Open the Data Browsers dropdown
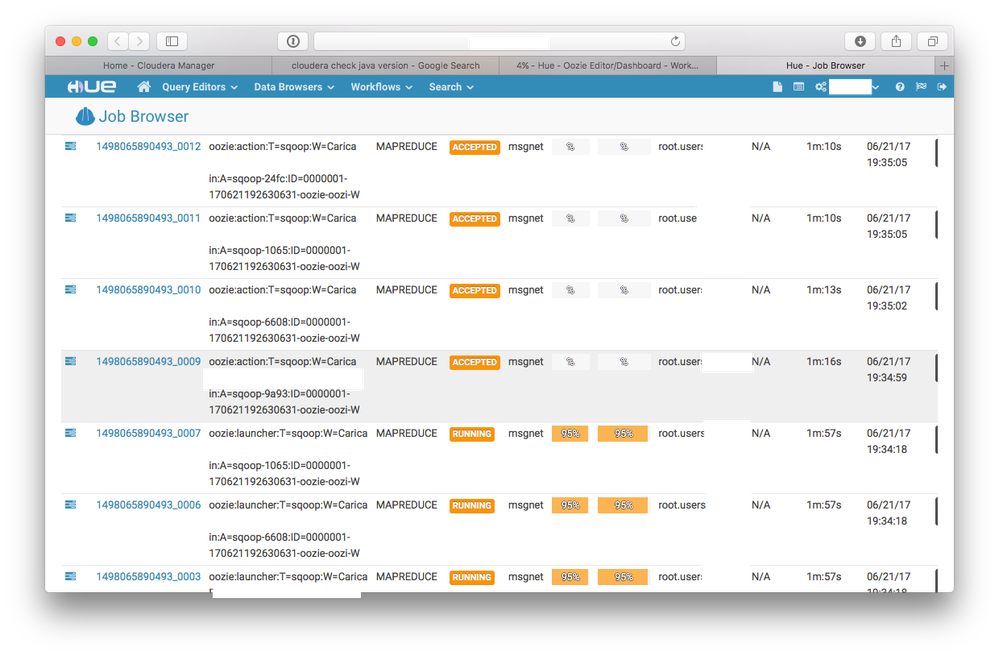 (294, 87)
